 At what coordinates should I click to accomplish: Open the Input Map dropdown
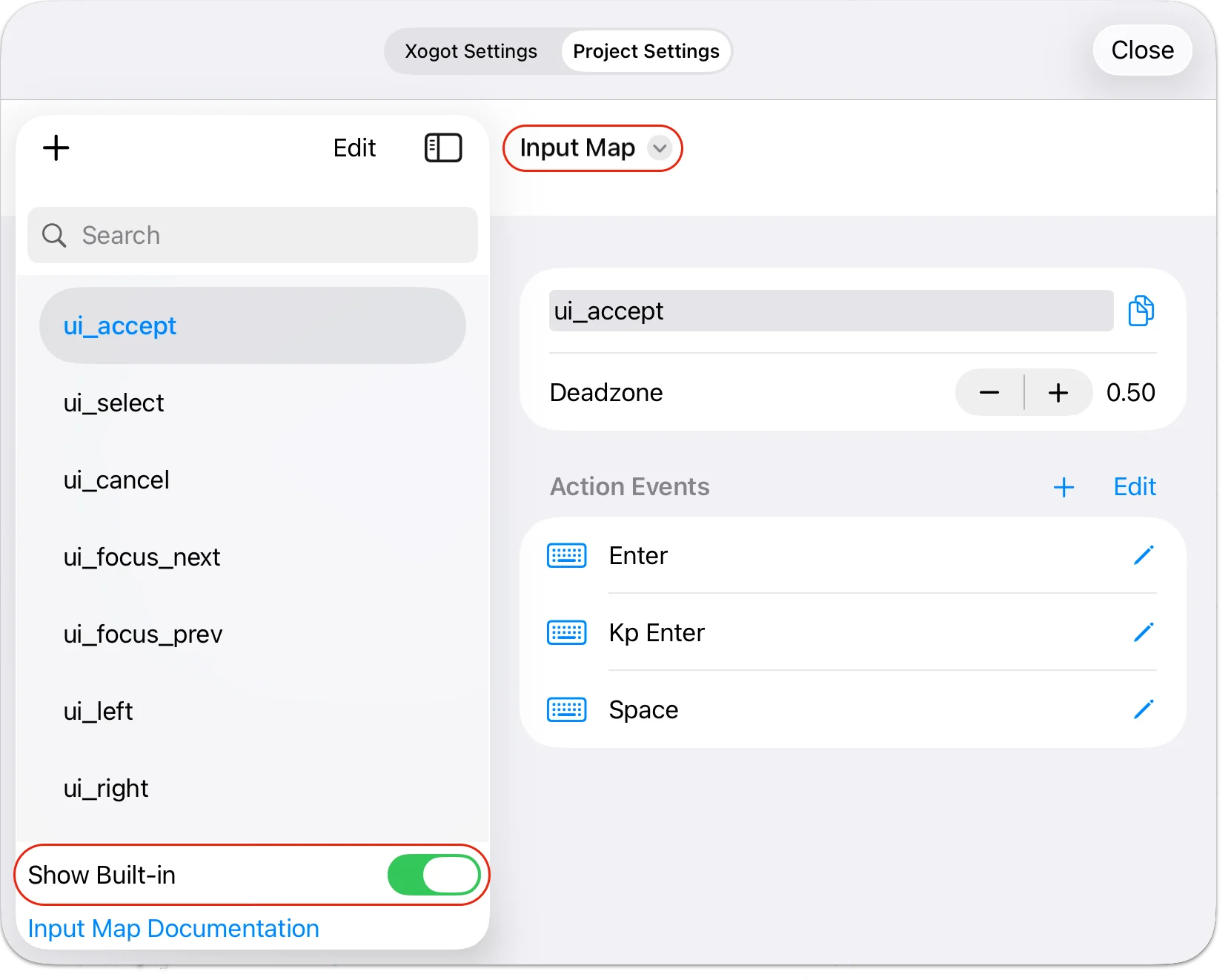click(x=592, y=148)
